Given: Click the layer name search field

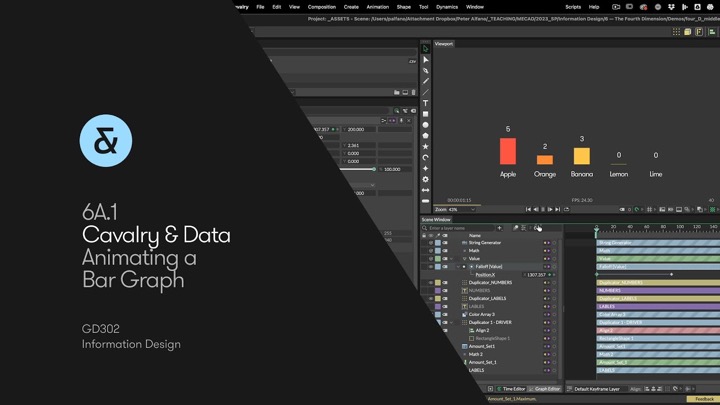Looking at the screenshot, I should point(458,228).
